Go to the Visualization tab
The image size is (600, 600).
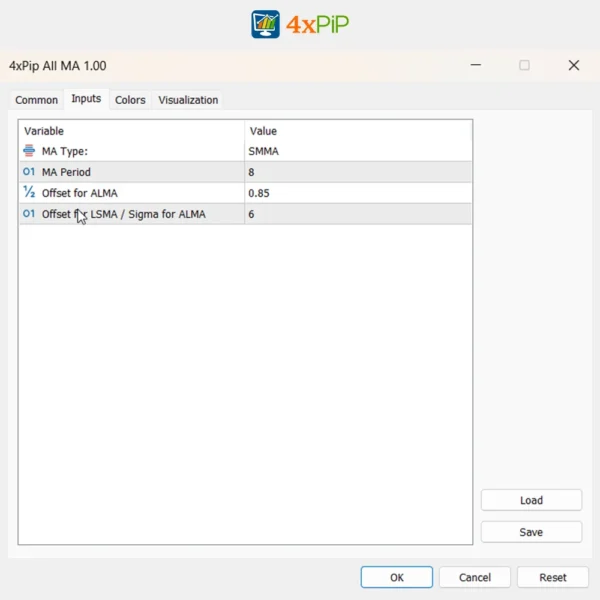(x=188, y=100)
